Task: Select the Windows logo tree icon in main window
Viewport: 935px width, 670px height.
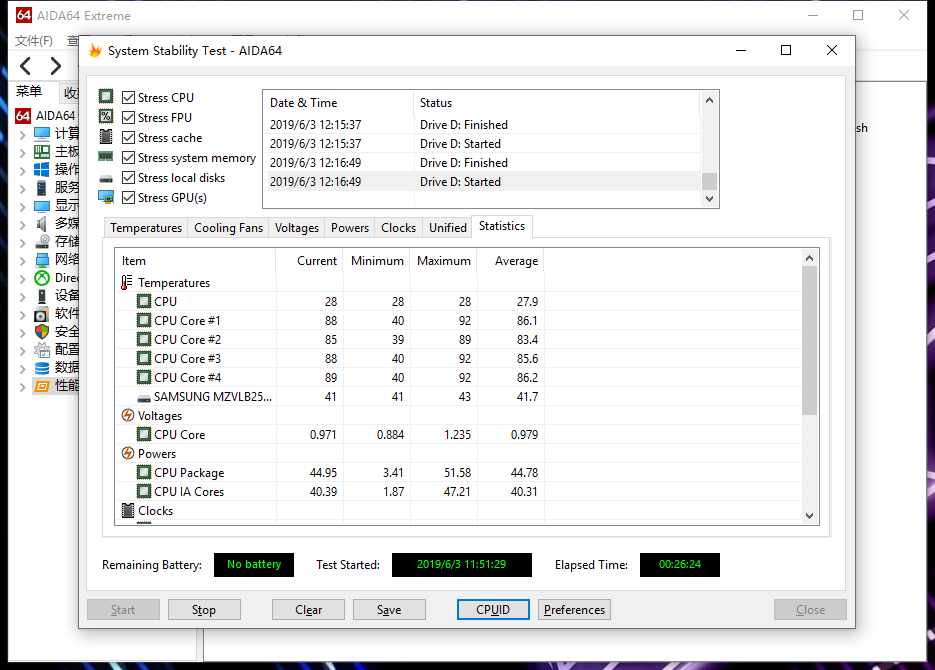Action: coord(42,169)
